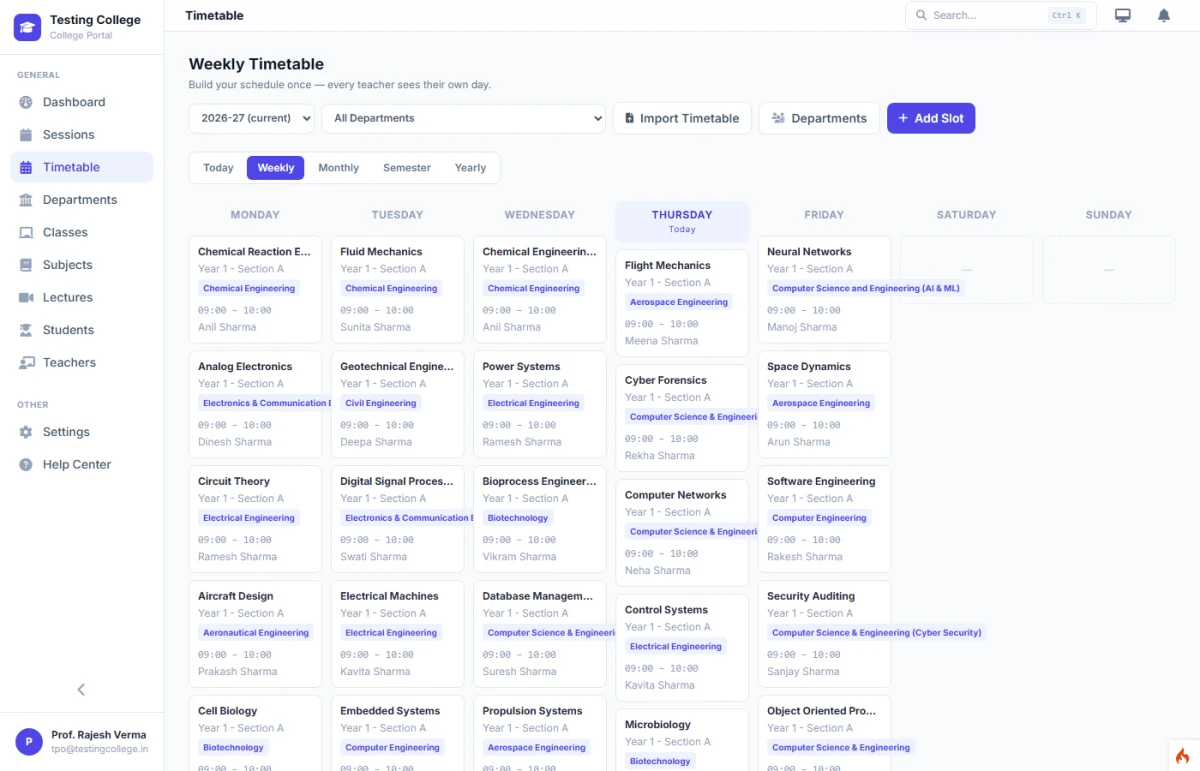Click the Classes icon in the sidebar
Viewport: 1200px width, 771px height.
click(x=26, y=232)
